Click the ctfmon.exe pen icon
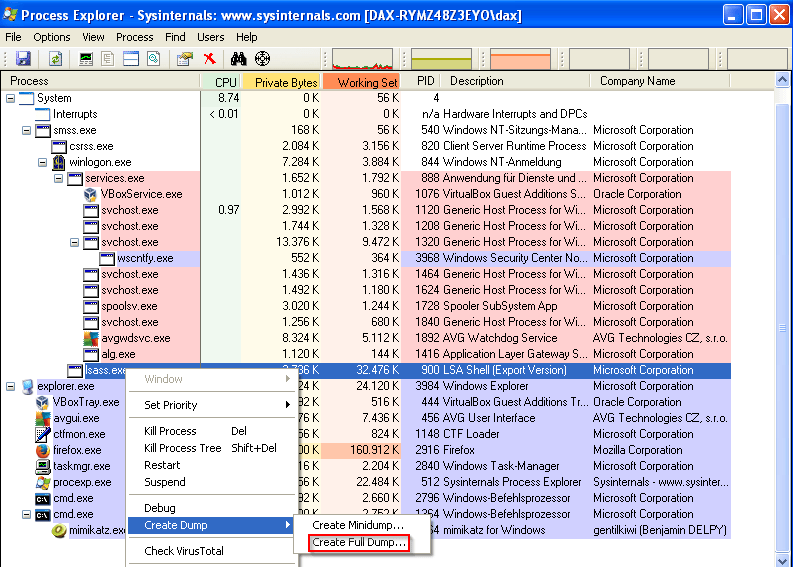Viewport: 793px width, 567px height. coord(43,434)
